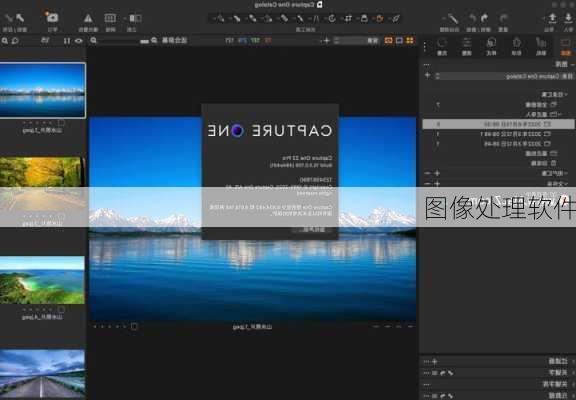Select the Loupe cursor tool
Screen dimensions: 576x400
364,18
